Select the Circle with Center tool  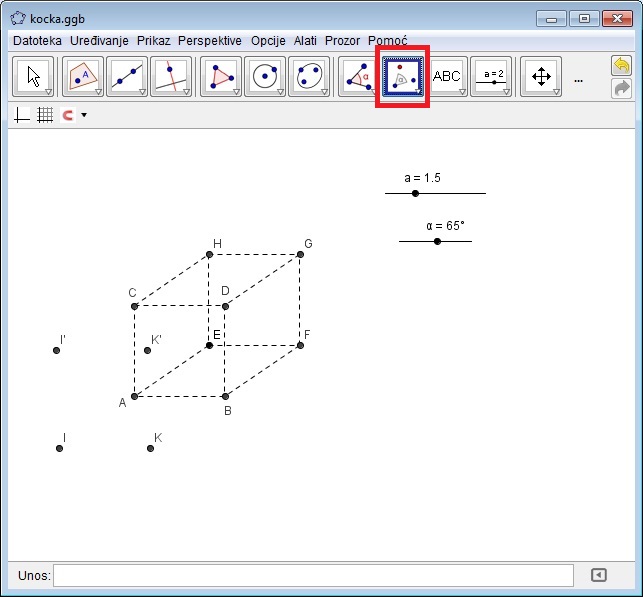(x=265, y=77)
